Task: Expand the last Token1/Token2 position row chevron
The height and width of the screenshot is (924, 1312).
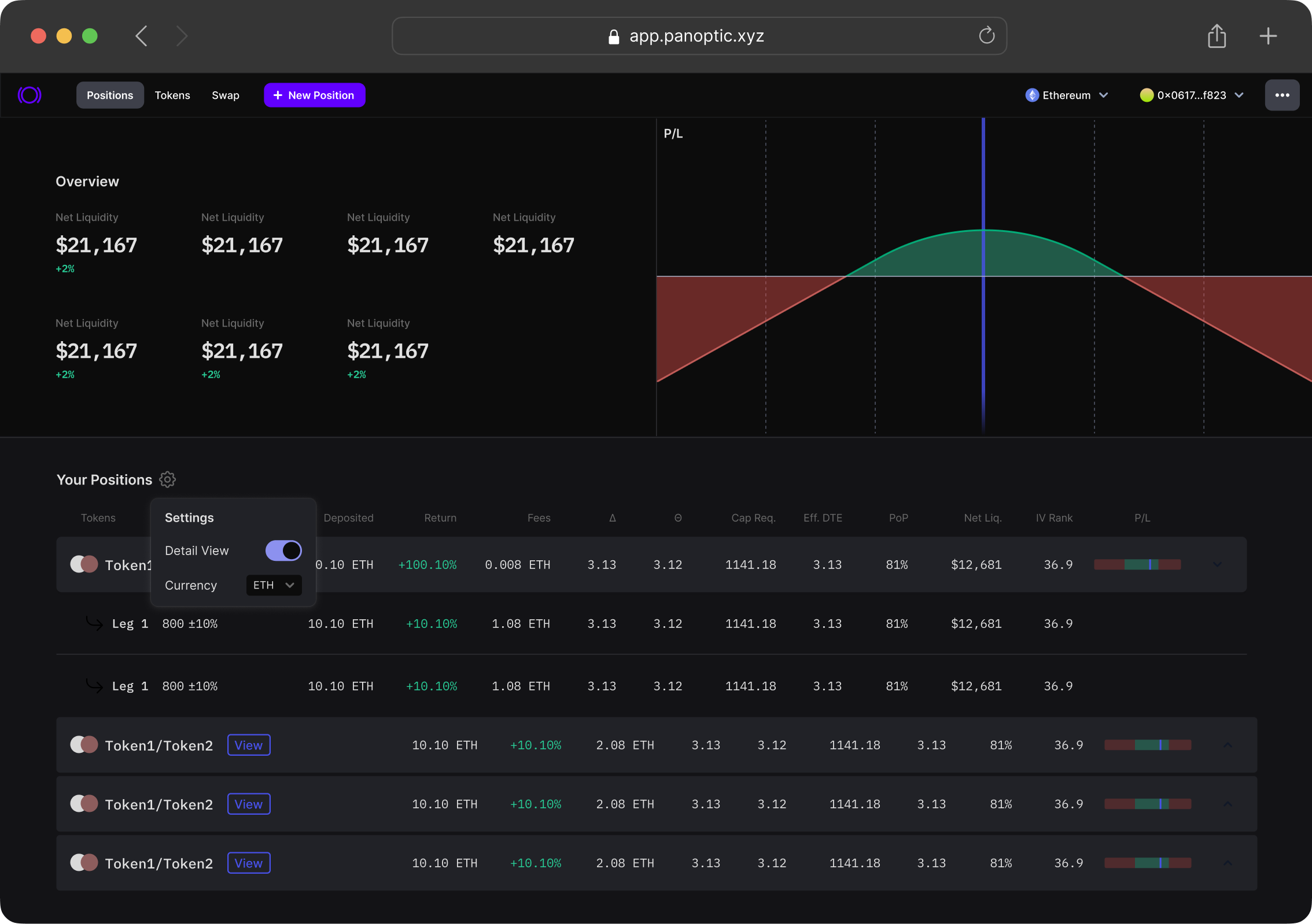Action: (x=1228, y=863)
